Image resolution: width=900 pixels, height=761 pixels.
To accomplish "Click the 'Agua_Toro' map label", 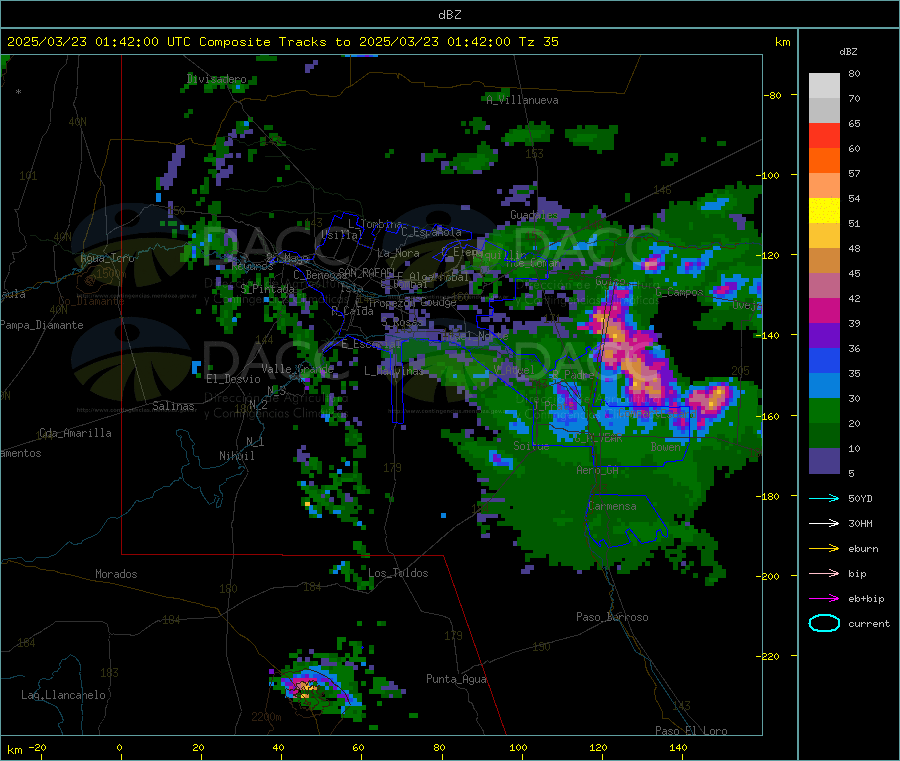I will 107,258.
